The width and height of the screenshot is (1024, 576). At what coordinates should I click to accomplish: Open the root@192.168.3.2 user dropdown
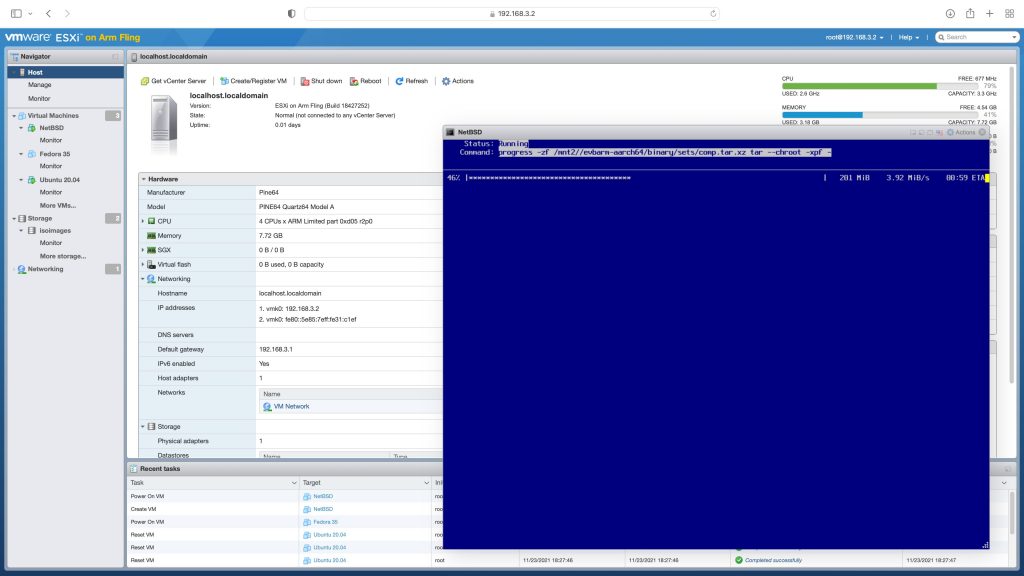click(x=856, y=37)
